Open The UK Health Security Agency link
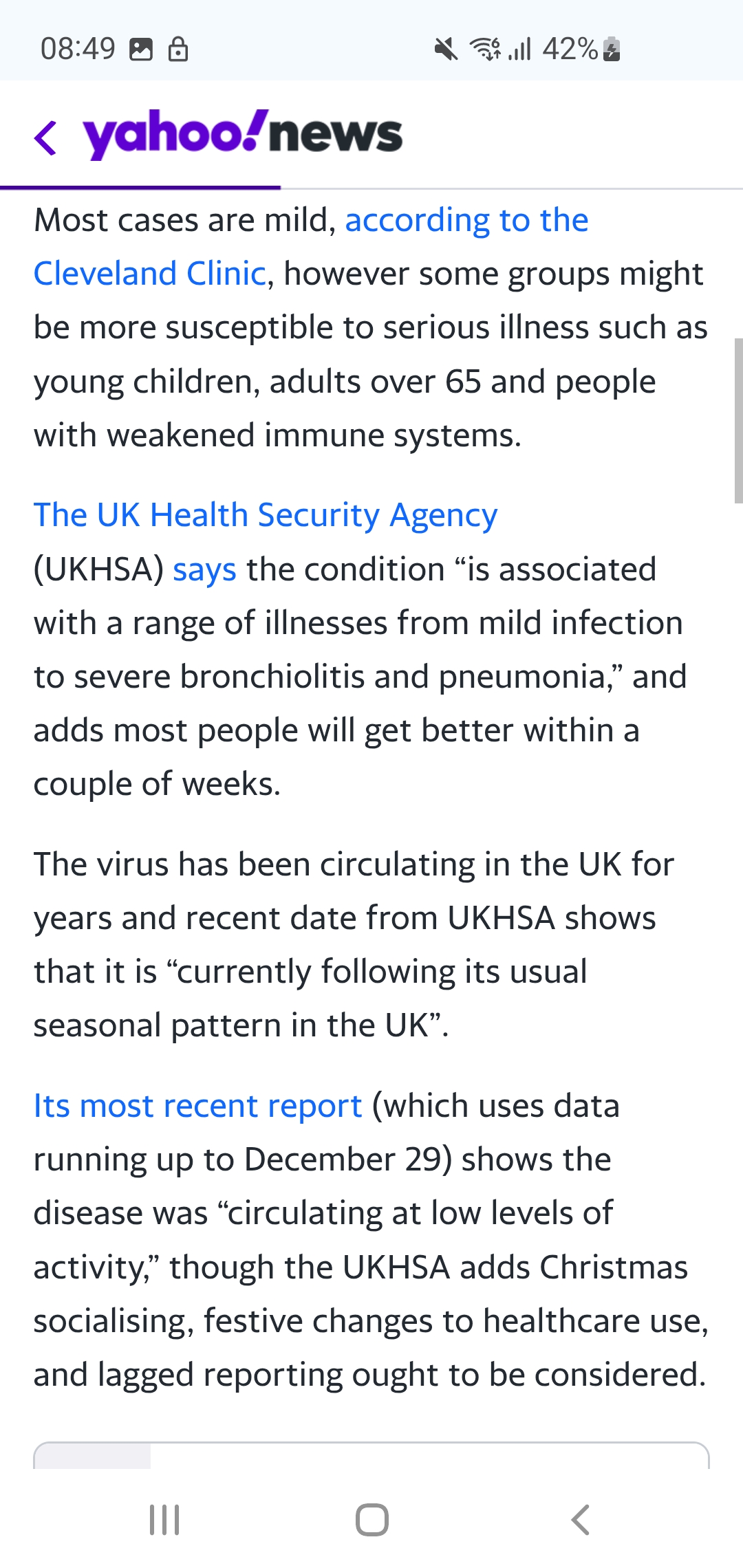This screenshot has height=1568, width=743. pos(266,515)
